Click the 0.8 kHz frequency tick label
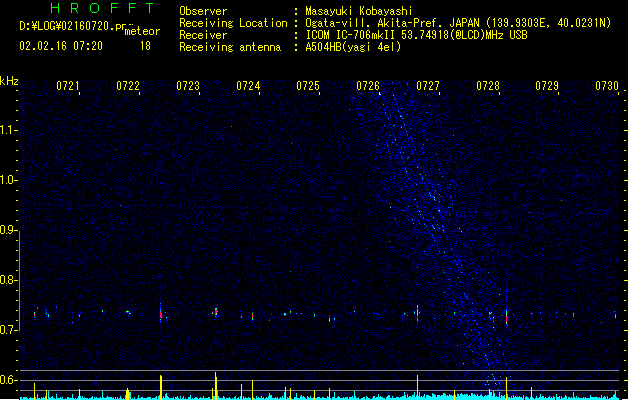629x400 pixels. [x=8, y=280]
